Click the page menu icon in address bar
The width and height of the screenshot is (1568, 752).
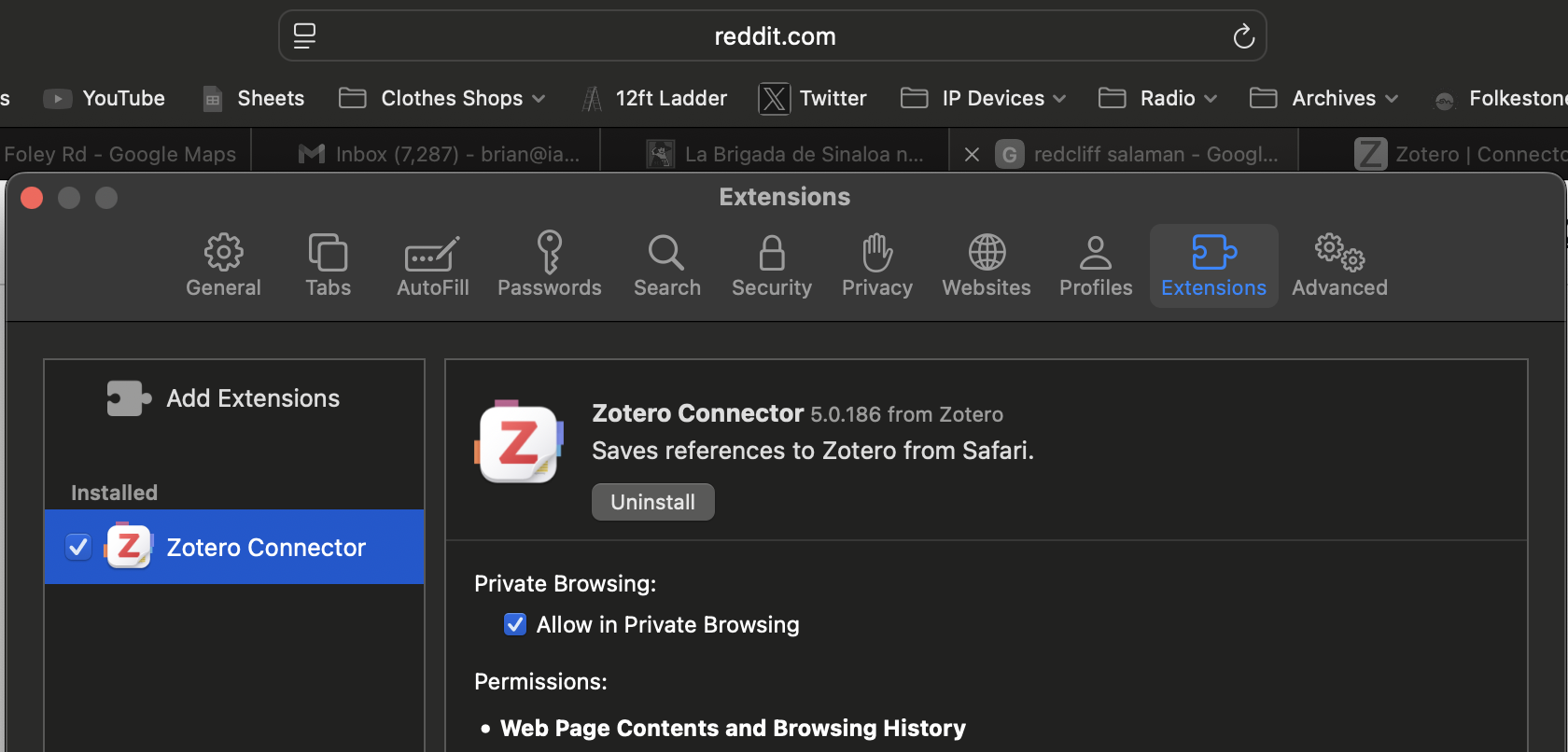tap(304, 36)
